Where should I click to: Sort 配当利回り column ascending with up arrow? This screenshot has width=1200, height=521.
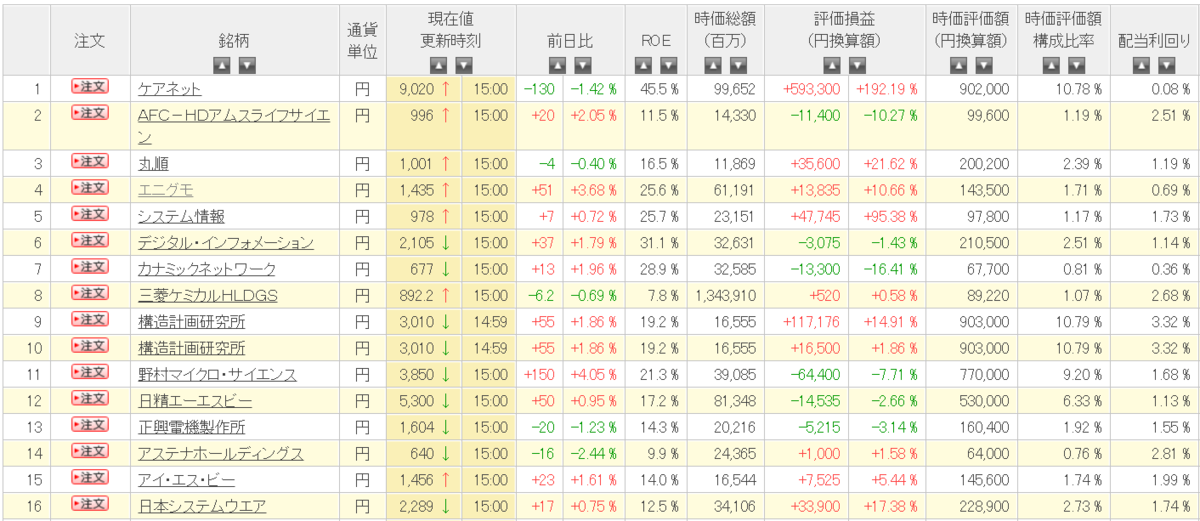coord(1142,65)
